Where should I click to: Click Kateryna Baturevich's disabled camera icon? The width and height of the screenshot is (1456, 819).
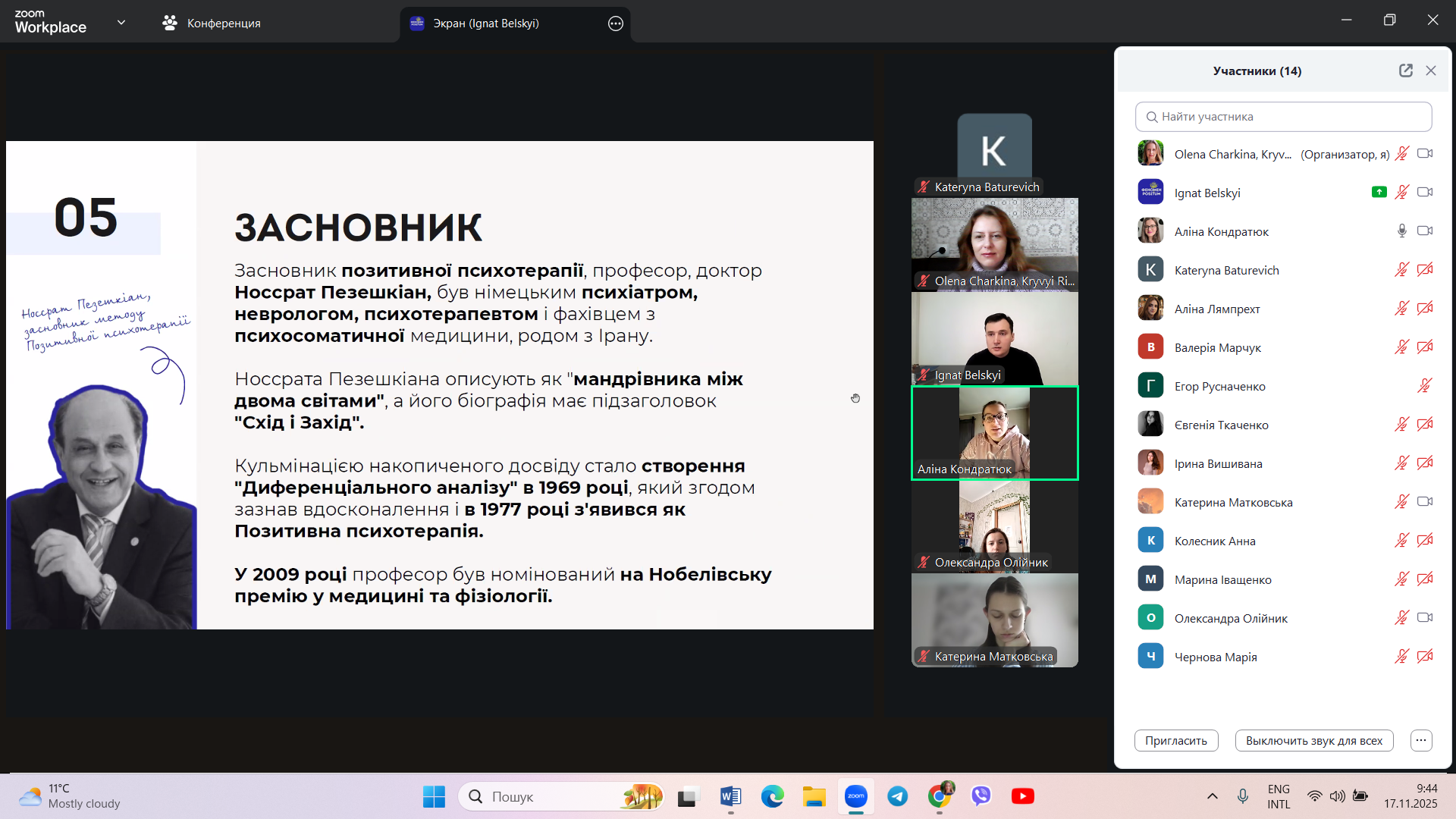(1425, 270)
